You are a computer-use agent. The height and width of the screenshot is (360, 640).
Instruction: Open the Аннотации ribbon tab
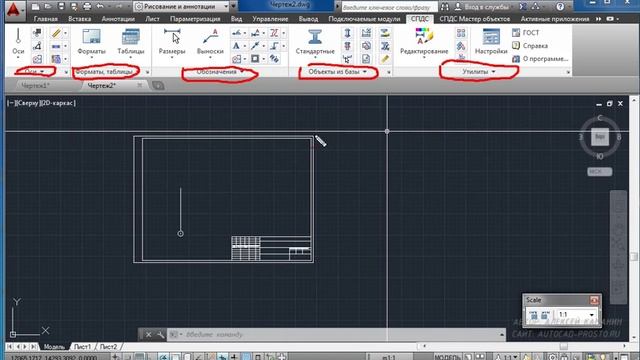pos(118,19)
